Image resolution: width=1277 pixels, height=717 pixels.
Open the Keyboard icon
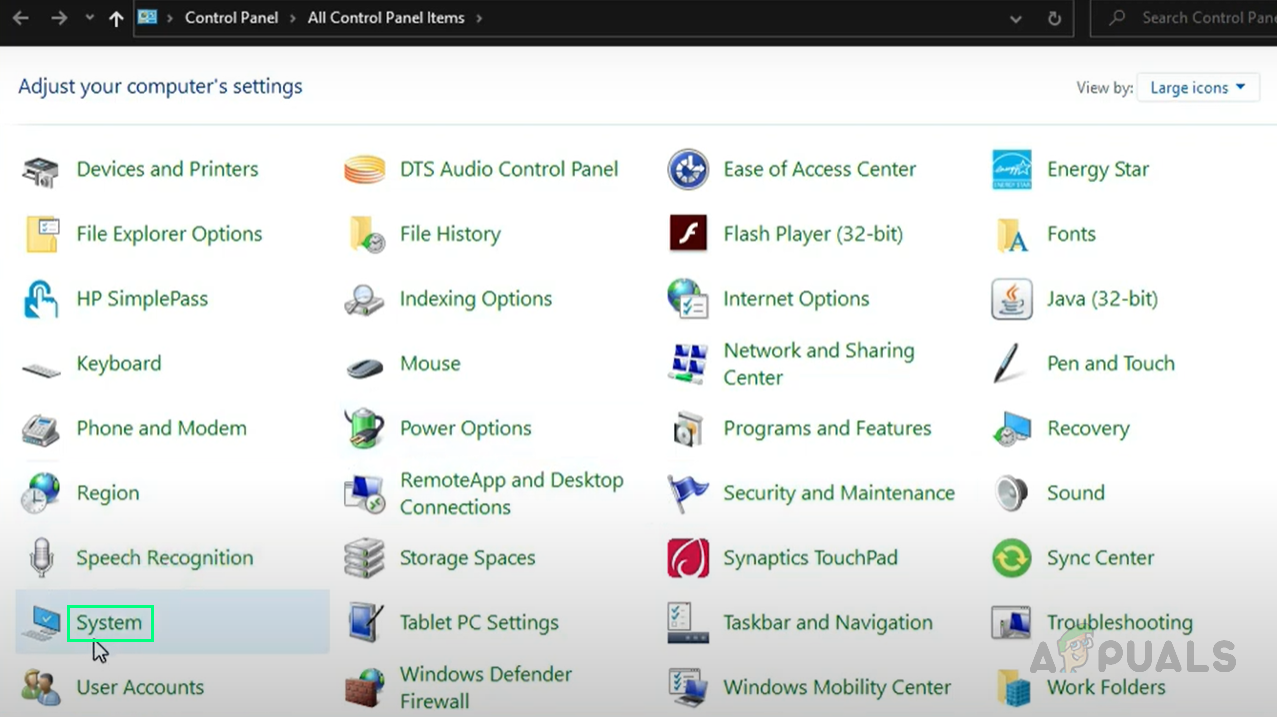[x=41, y=368]
